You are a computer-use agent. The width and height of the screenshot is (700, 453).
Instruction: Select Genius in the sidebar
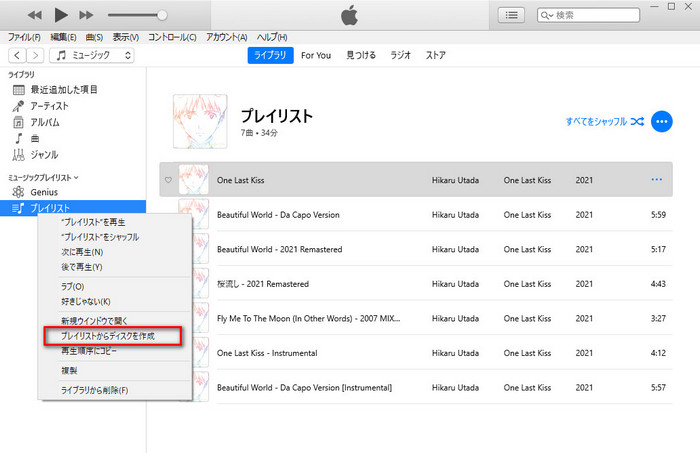pos(44,192)
